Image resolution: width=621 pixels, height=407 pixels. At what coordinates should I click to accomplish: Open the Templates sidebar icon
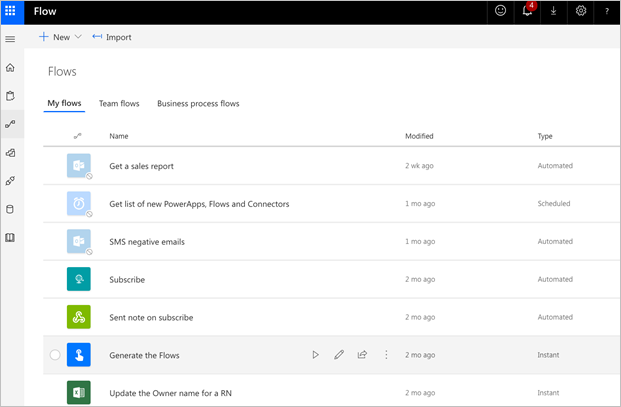10,152
